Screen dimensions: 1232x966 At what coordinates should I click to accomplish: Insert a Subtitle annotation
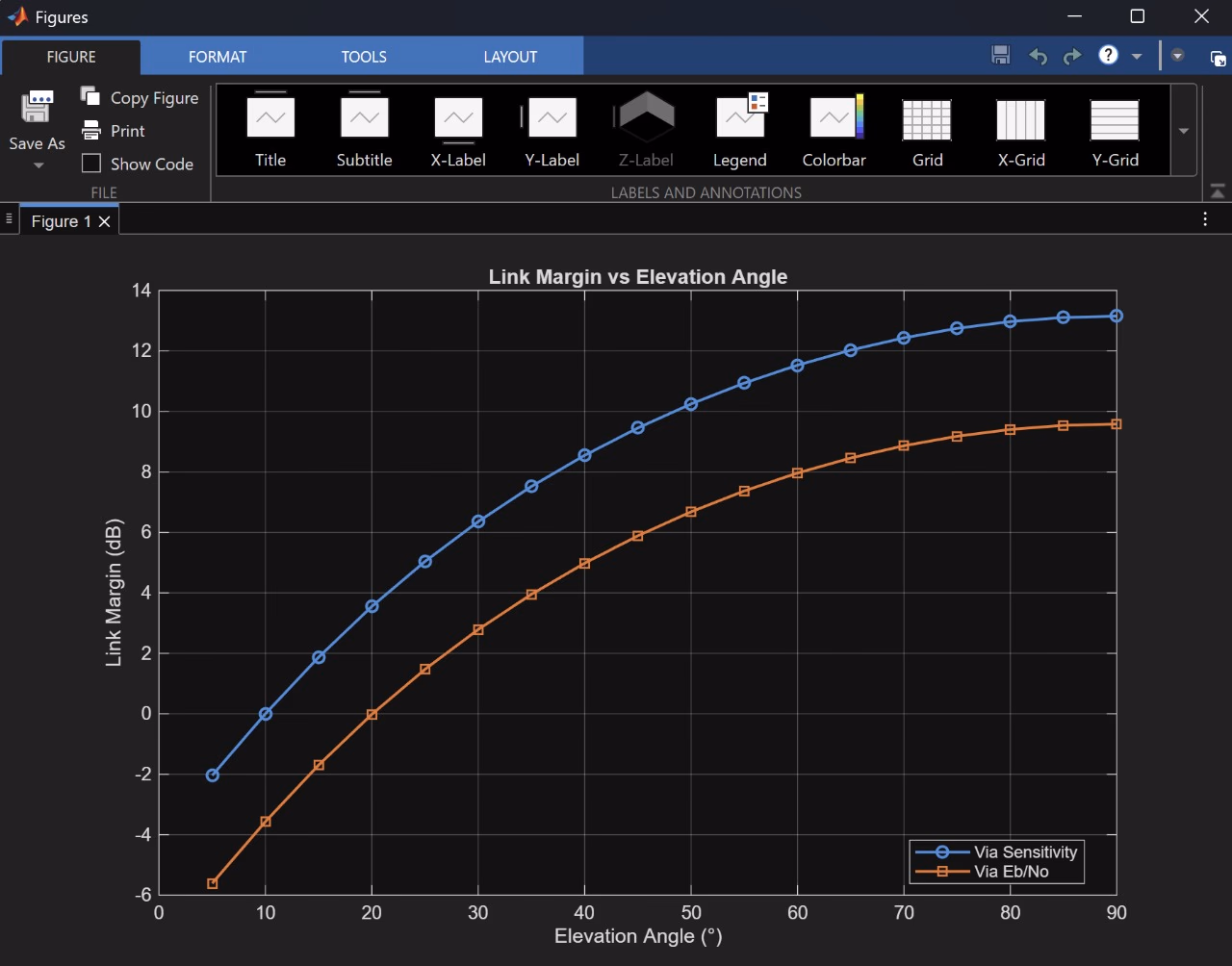(364, 131)
